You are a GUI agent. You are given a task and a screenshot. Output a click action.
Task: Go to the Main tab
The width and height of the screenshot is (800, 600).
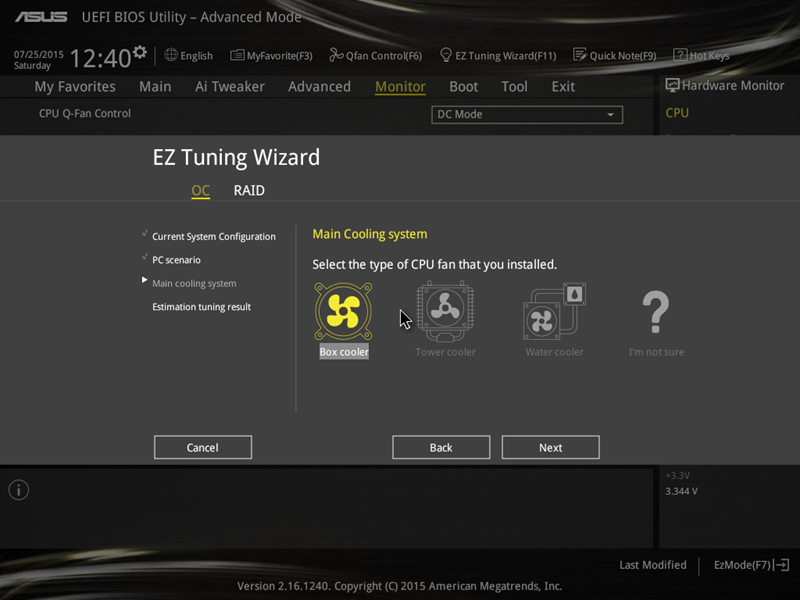pyautogui.click(x=155, y=87)
